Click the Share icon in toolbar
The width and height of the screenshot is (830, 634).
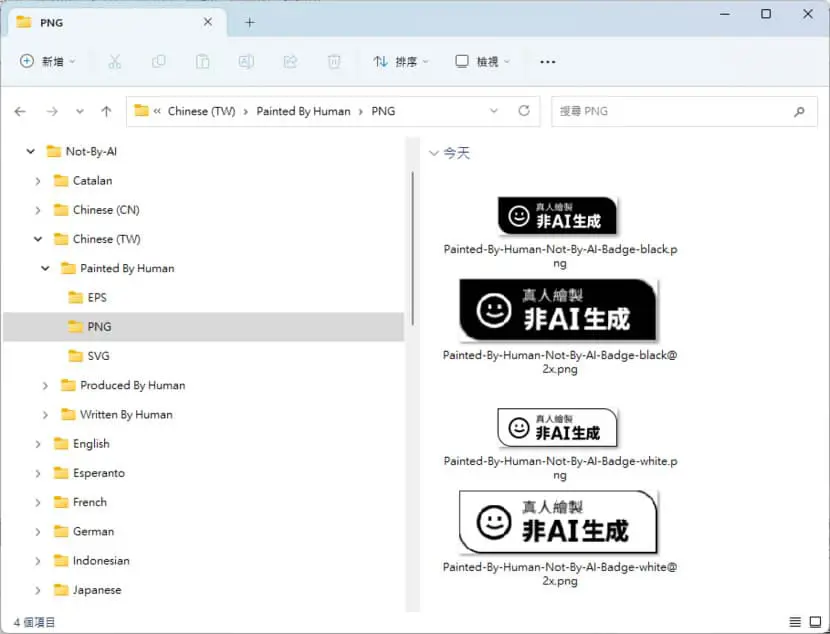(290, 62)
